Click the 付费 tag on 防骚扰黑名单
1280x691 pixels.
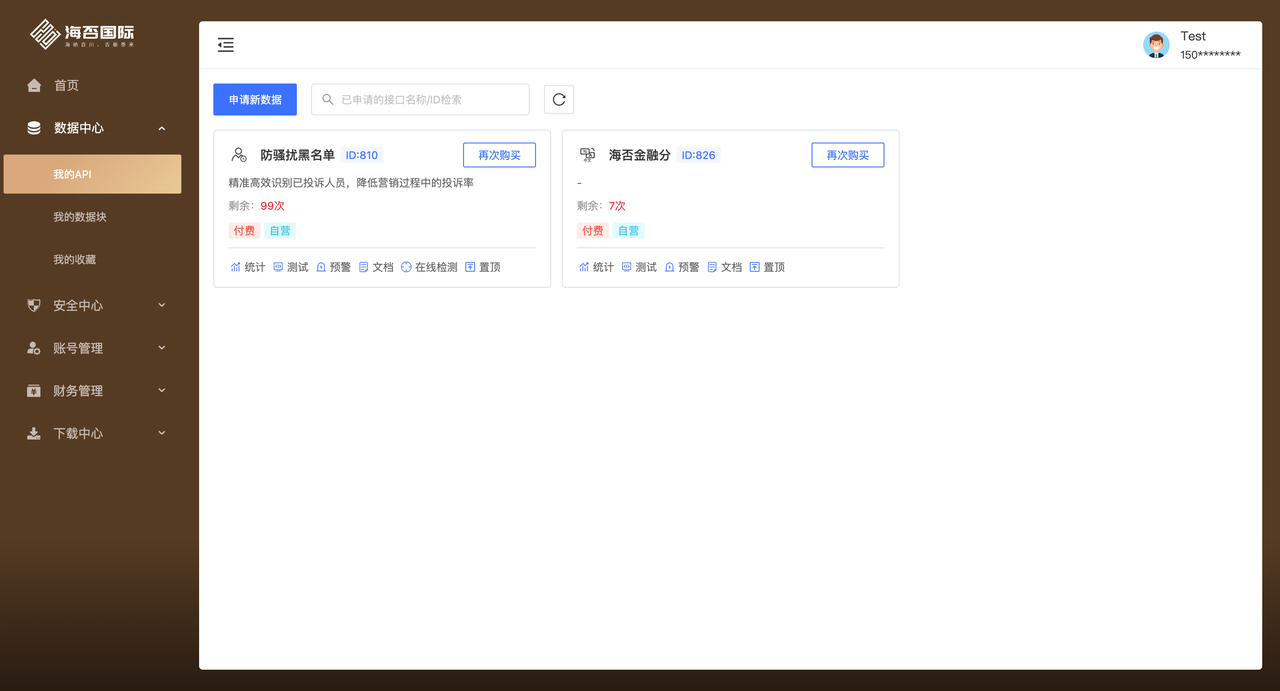[244, 230]
